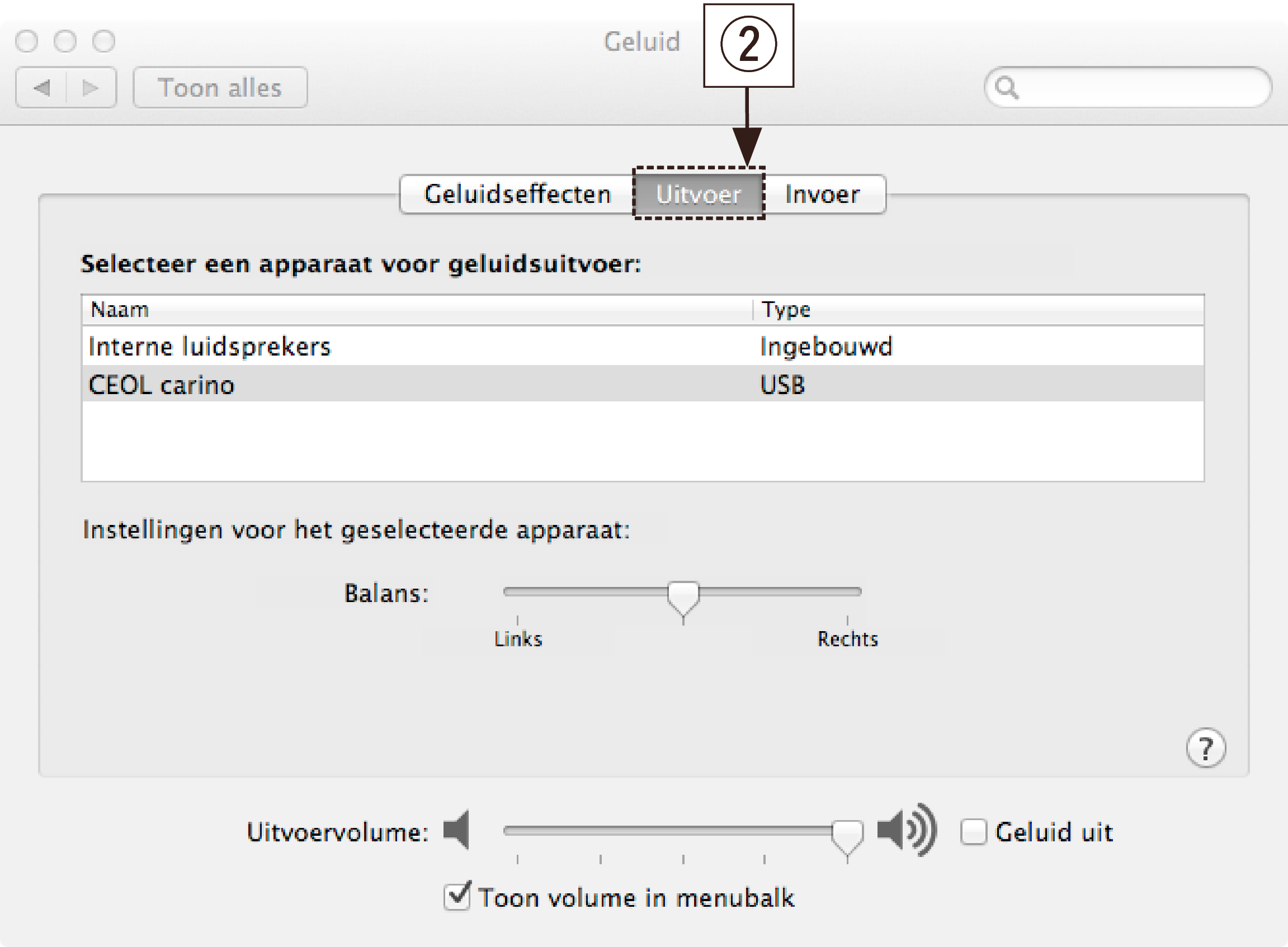Viewport: 1288px width, 947px height.
Task: Uncheck Toon volume in menubalk
Action: (x=457, y=897)
